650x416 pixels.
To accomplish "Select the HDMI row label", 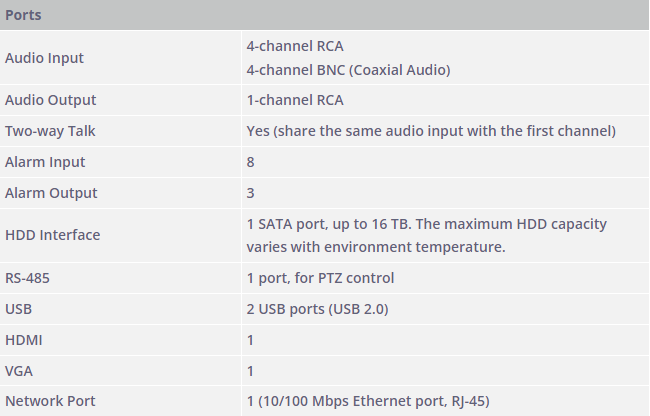I will [24, 340].
